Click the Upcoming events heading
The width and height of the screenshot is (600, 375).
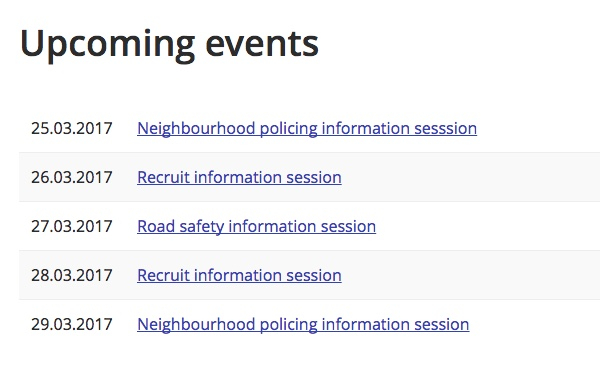point(169,45)
